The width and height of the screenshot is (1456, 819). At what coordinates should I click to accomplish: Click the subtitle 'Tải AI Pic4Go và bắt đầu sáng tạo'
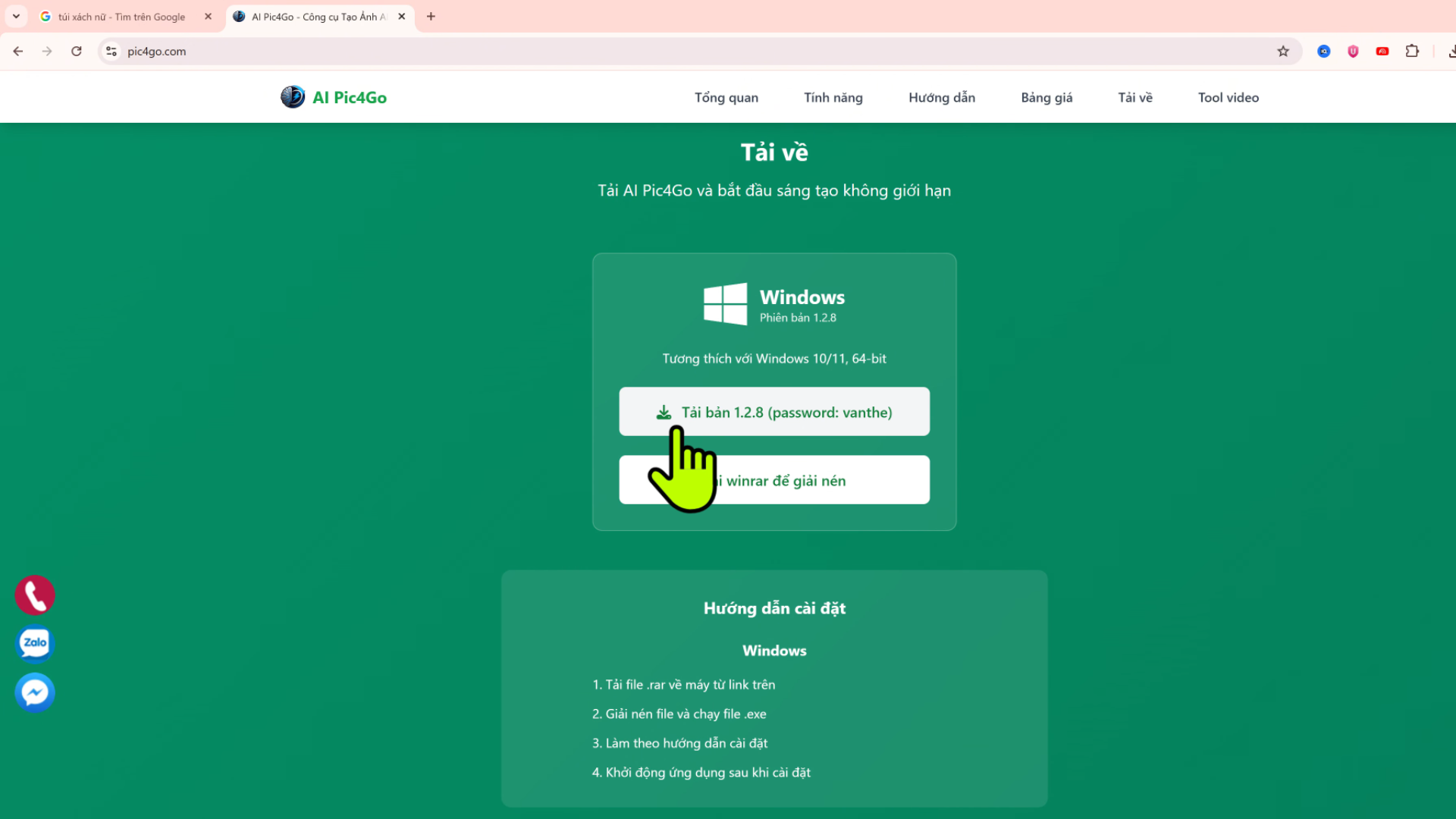(x=774, y=190)
